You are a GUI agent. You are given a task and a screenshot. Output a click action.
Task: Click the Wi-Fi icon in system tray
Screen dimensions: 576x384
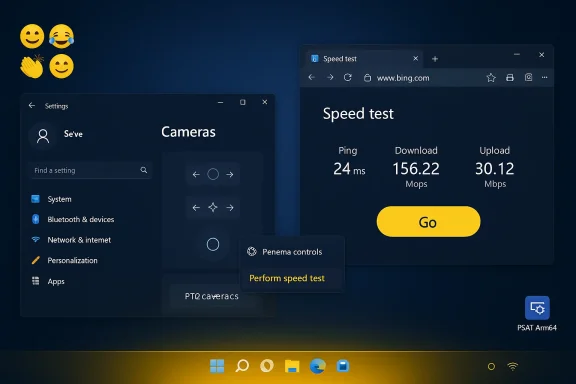(x=512, y=366)
